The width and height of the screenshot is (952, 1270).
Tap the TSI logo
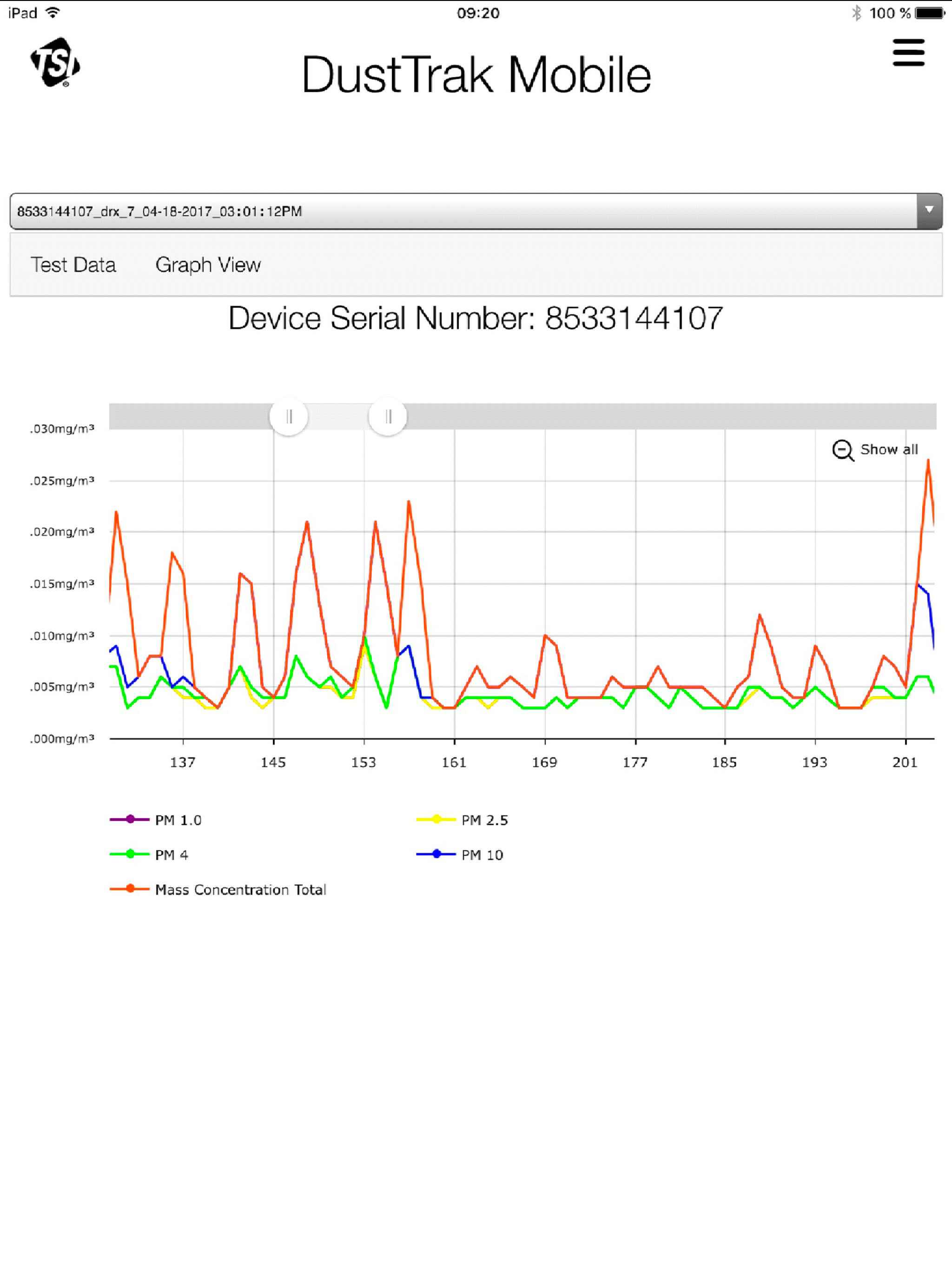point(55,63)
